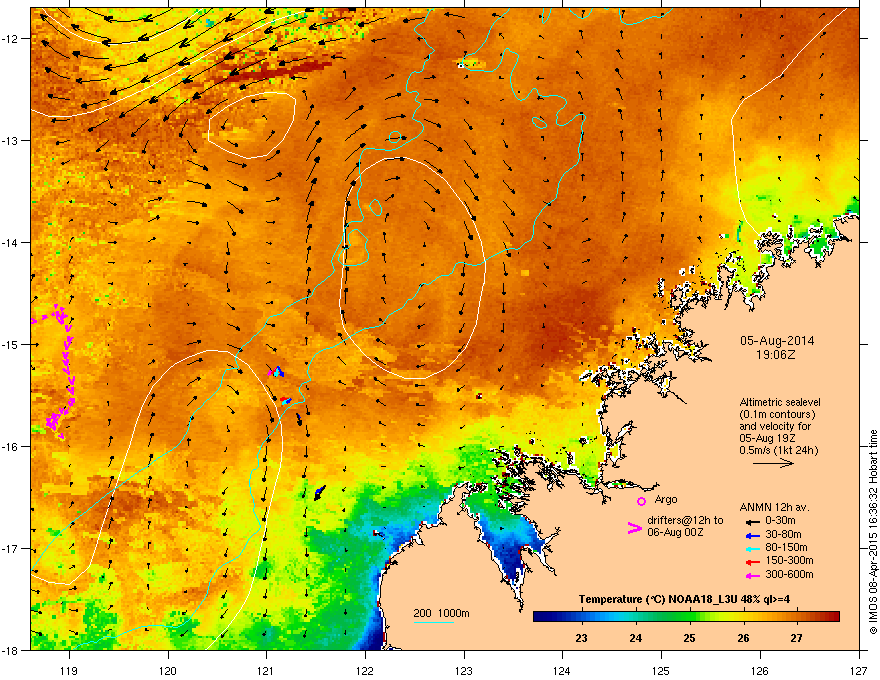Click the latitude axis label -12
This screenshot has height=680, width=880.
[11, 38]
